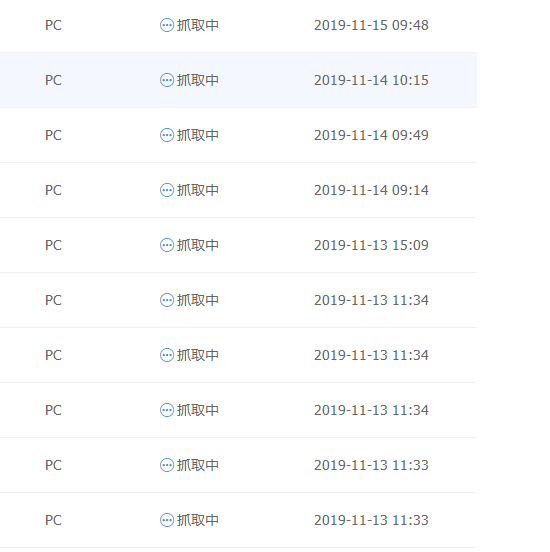The image size is (550, 552).
Task: Click the timestamp 2019-11-14 09:49
Action: 371,135
